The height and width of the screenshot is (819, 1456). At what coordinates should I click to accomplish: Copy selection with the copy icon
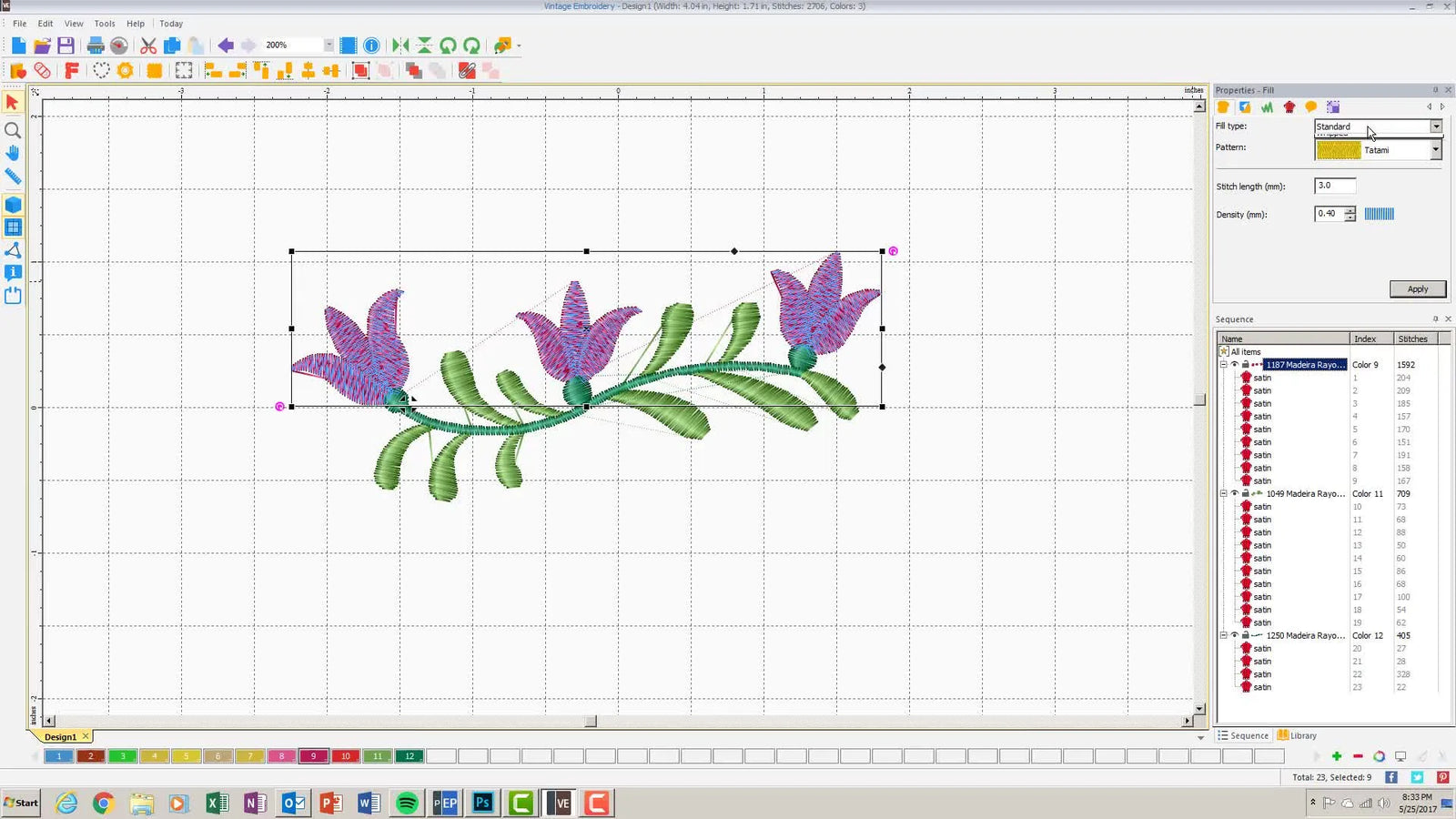coord(172,45)
